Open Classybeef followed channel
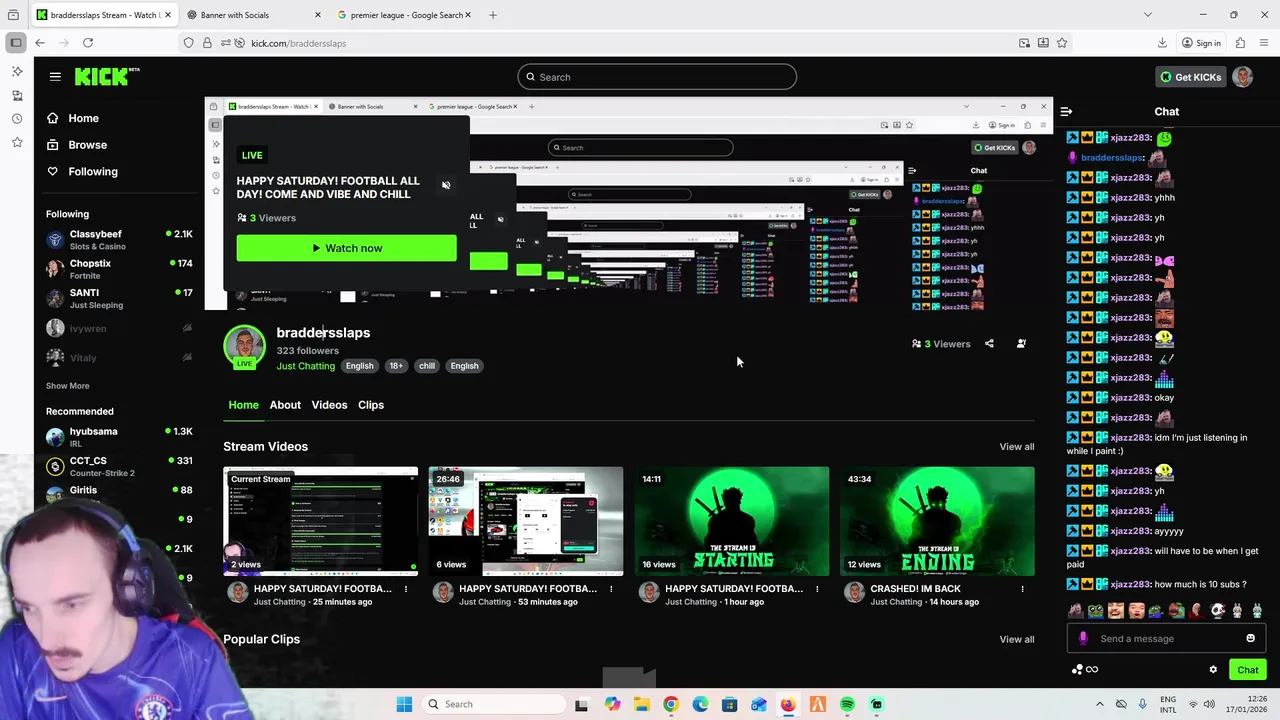This screenshot has height=720, width=1280. coord(118,240)
